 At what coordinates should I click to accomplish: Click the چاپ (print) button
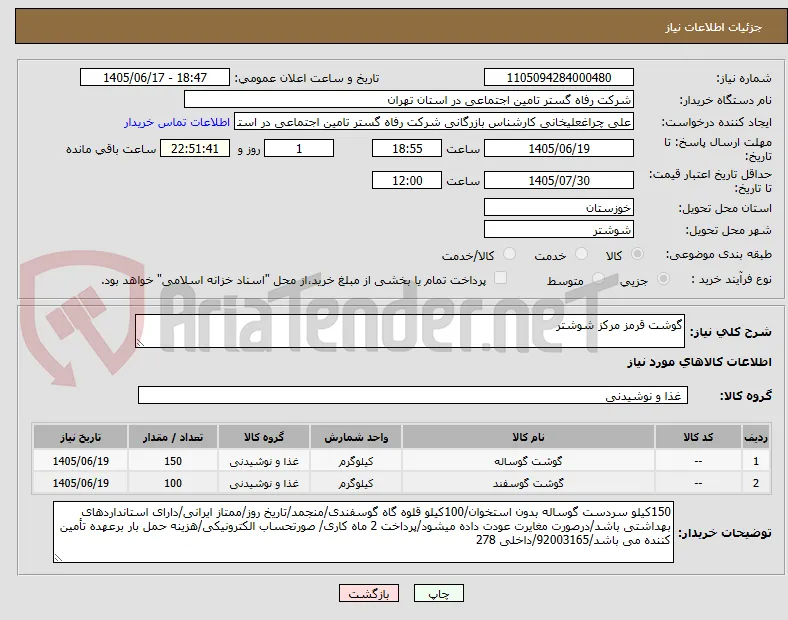click(x=438, y=593)
